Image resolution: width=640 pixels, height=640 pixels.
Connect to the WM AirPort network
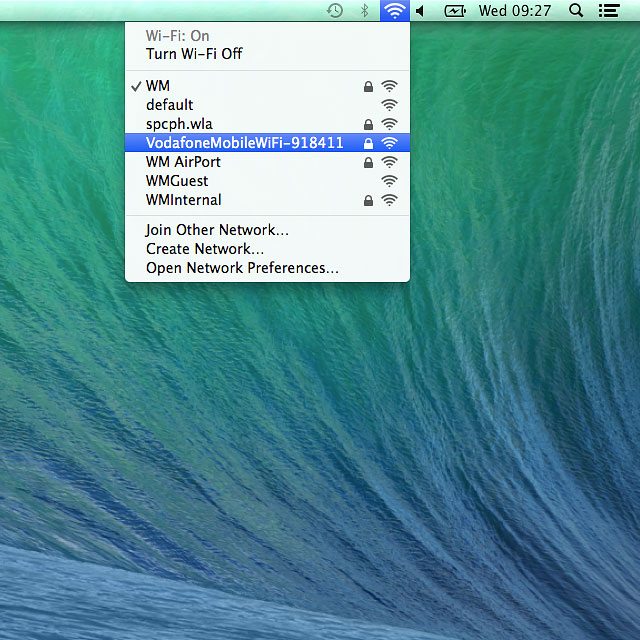tap(267, 162)
